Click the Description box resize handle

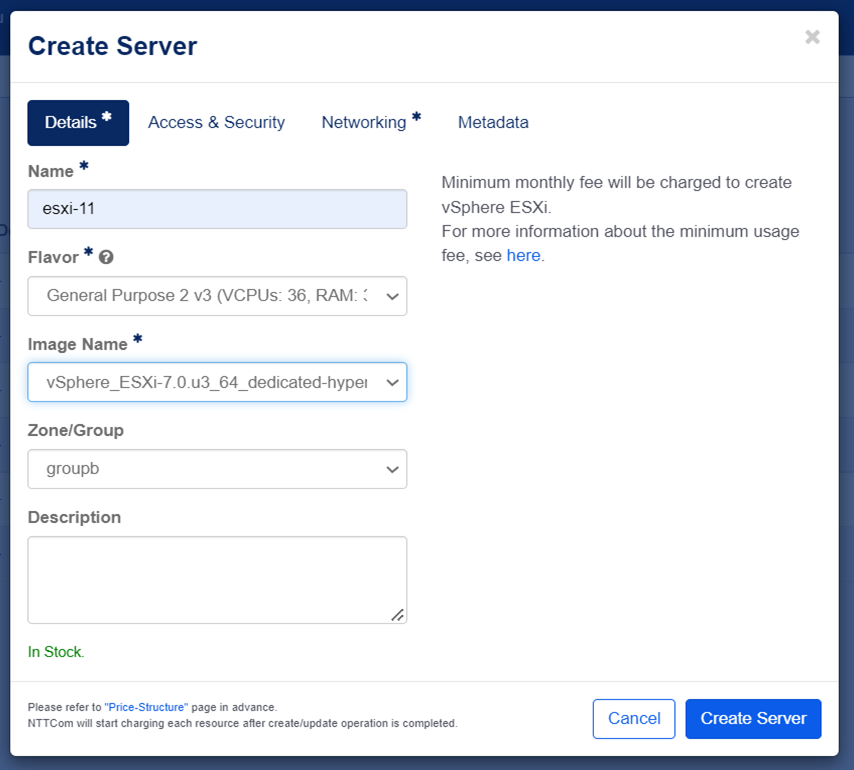(397, 614)
